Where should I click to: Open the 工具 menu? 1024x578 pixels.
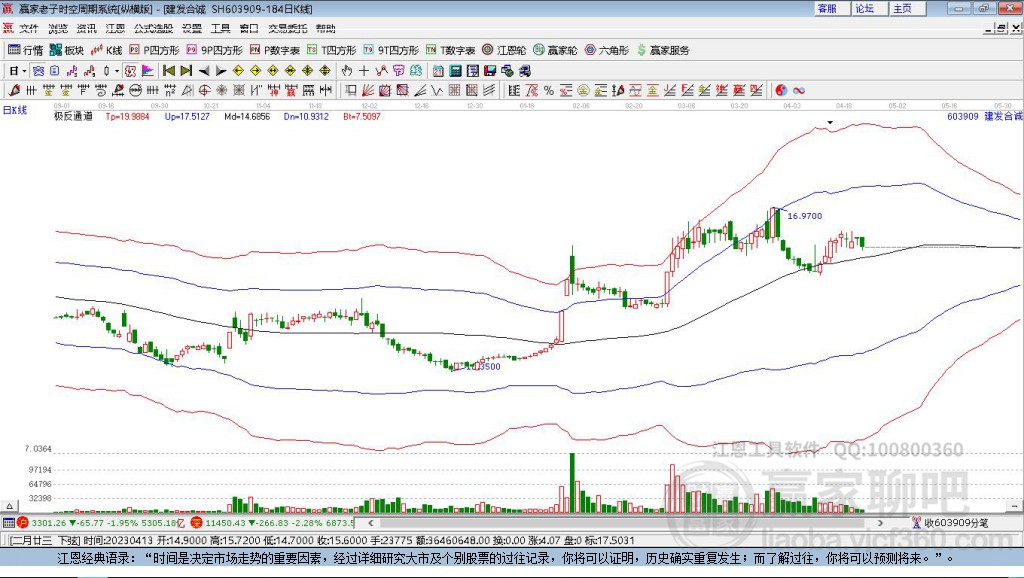221,28
